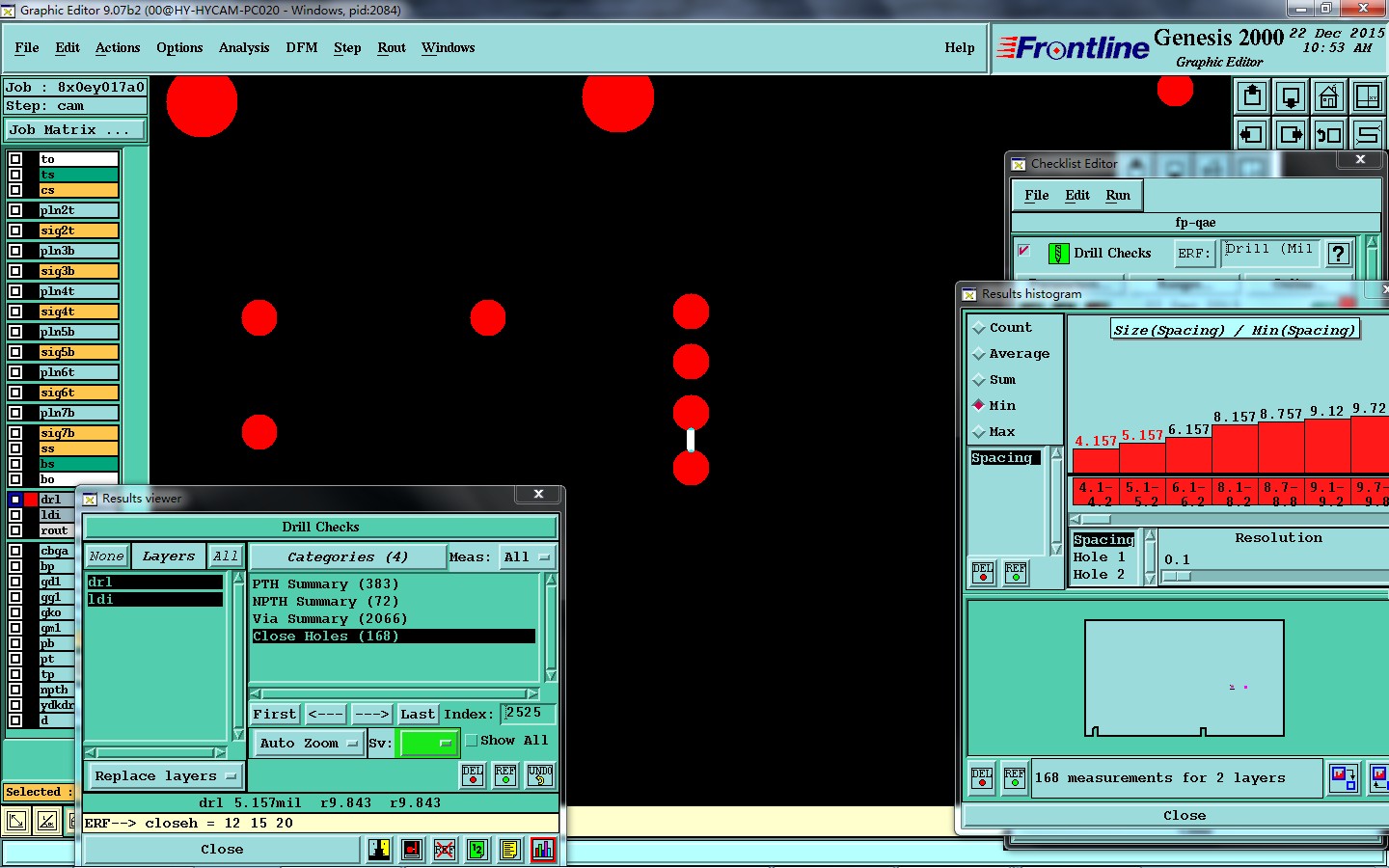Open the green Sv color dropdown
The image size is (1389, 868).
pyautogui.click(x=428, y=744)
